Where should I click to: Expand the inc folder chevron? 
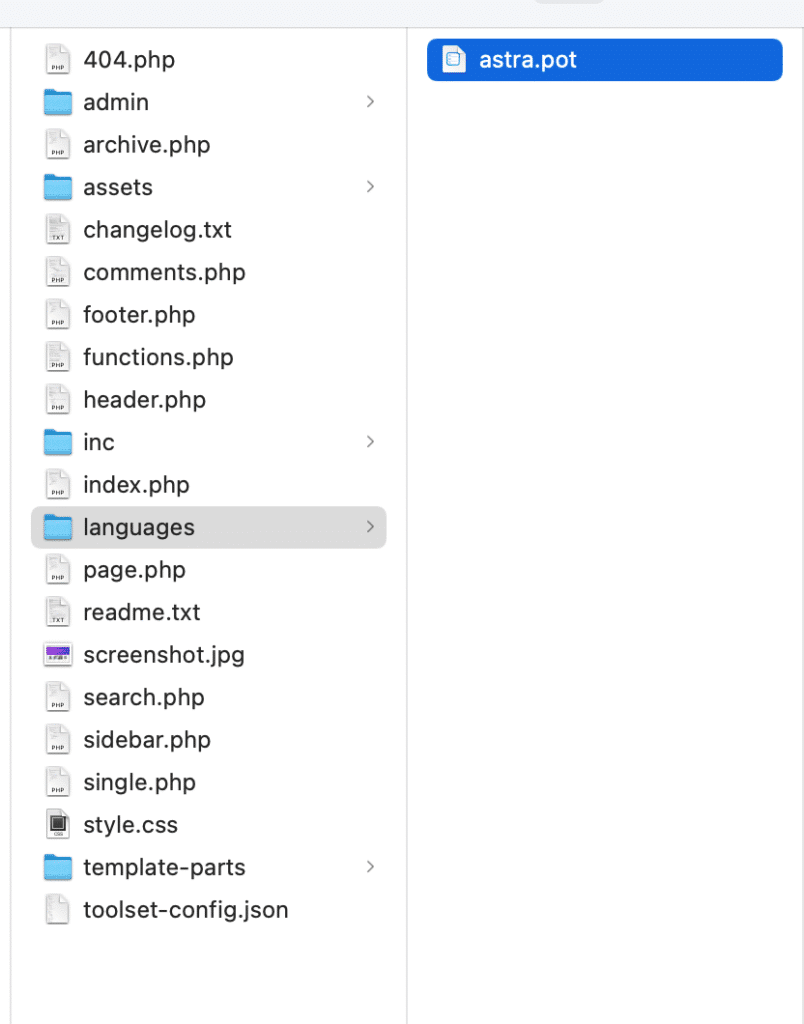(370, 442)
